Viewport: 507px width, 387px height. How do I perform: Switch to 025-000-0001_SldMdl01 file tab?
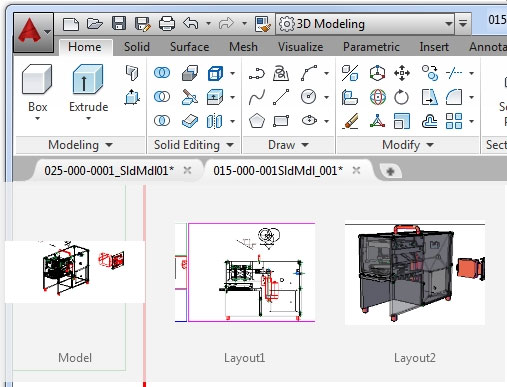click(109, 171)
